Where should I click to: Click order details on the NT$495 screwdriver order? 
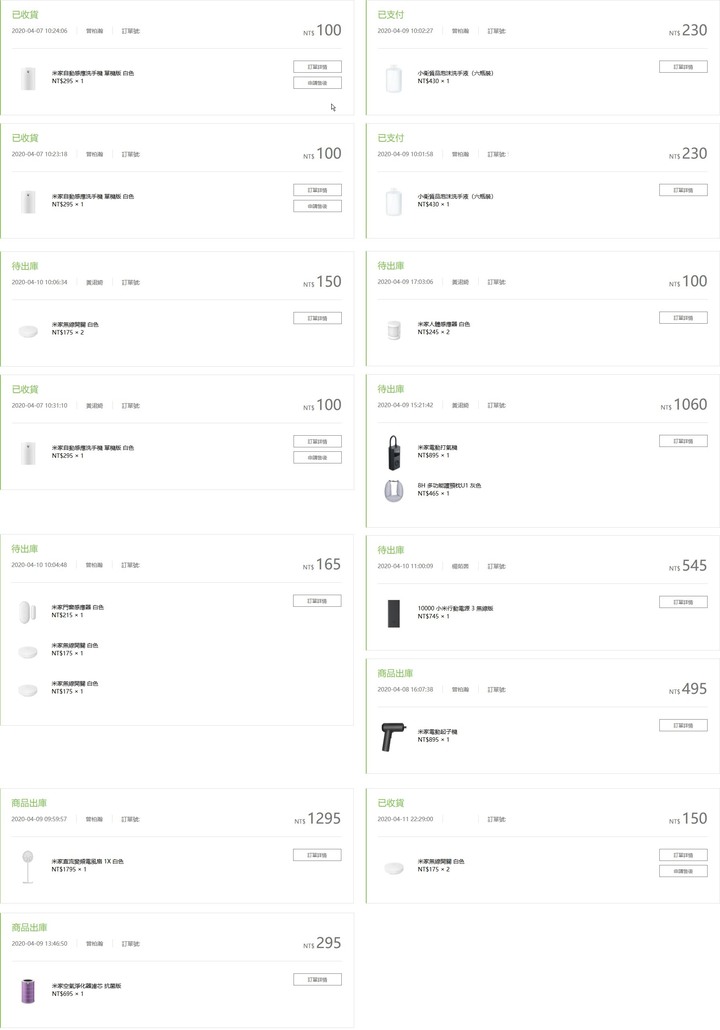(x=683, y=725)
